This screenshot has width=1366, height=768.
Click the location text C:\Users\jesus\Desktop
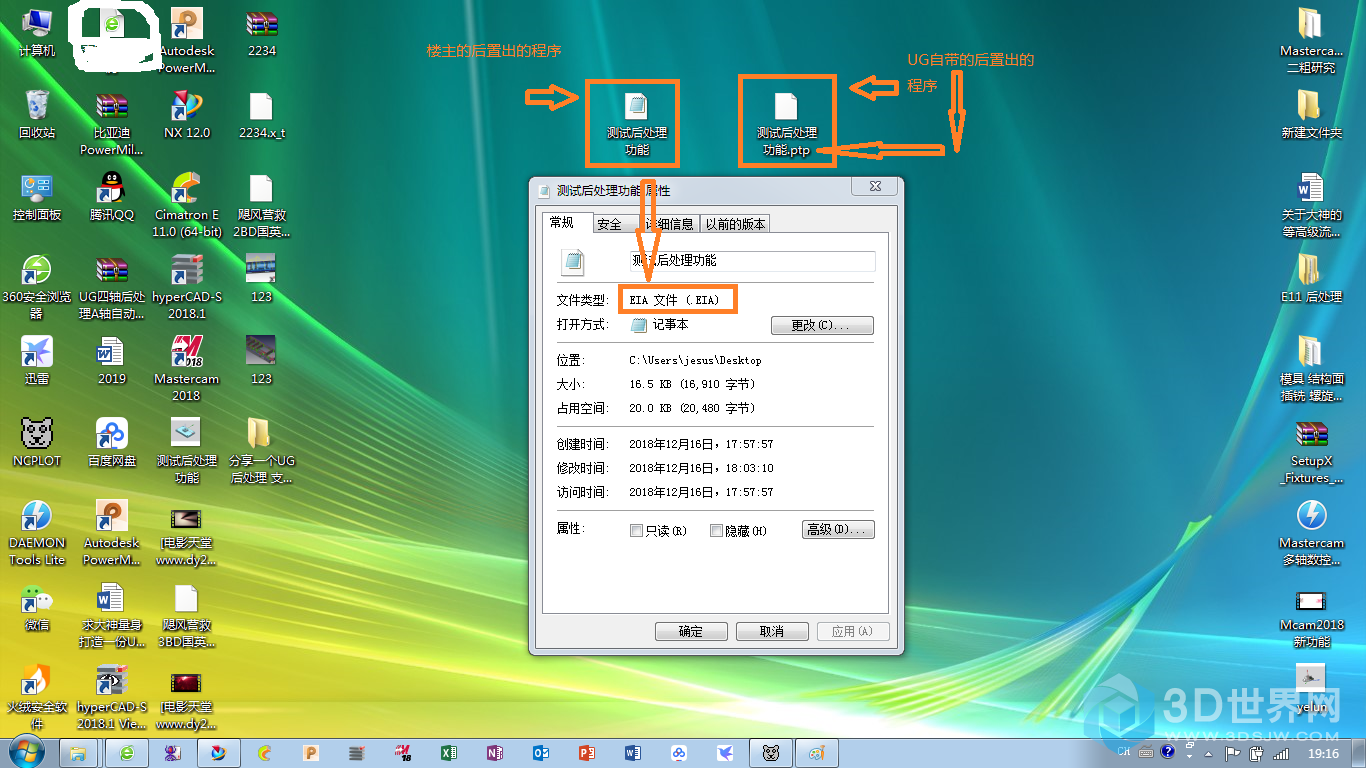point(695,360)
